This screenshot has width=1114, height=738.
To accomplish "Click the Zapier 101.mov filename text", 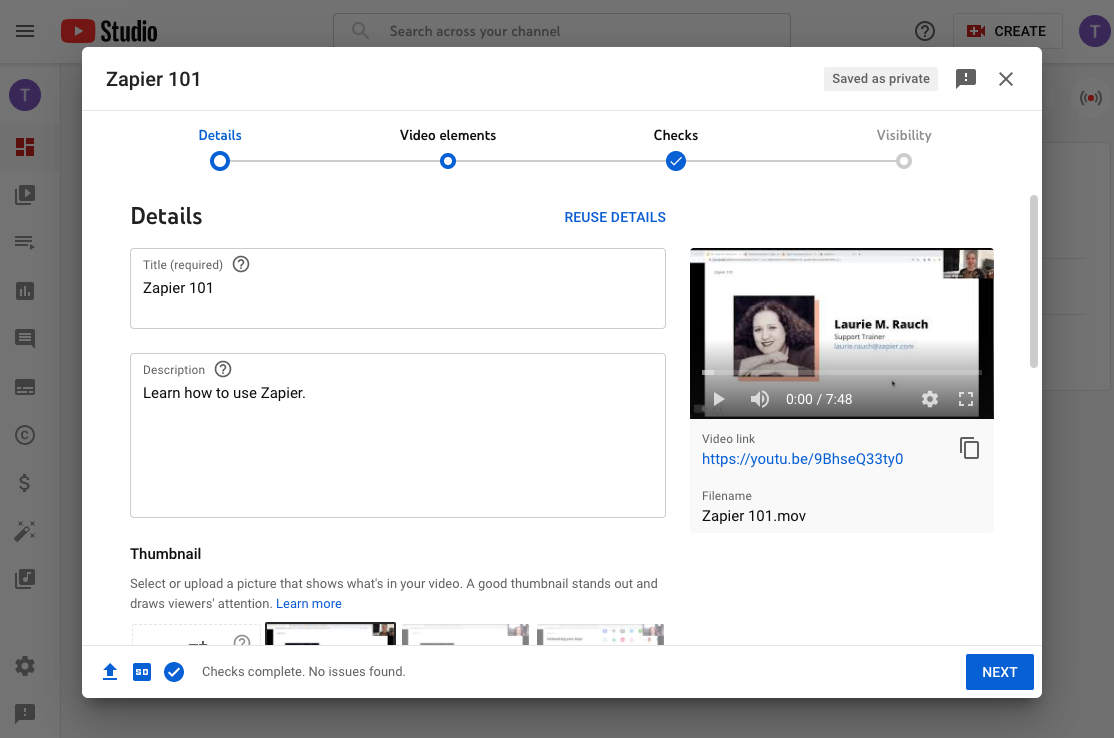I will tap(754, 516).
